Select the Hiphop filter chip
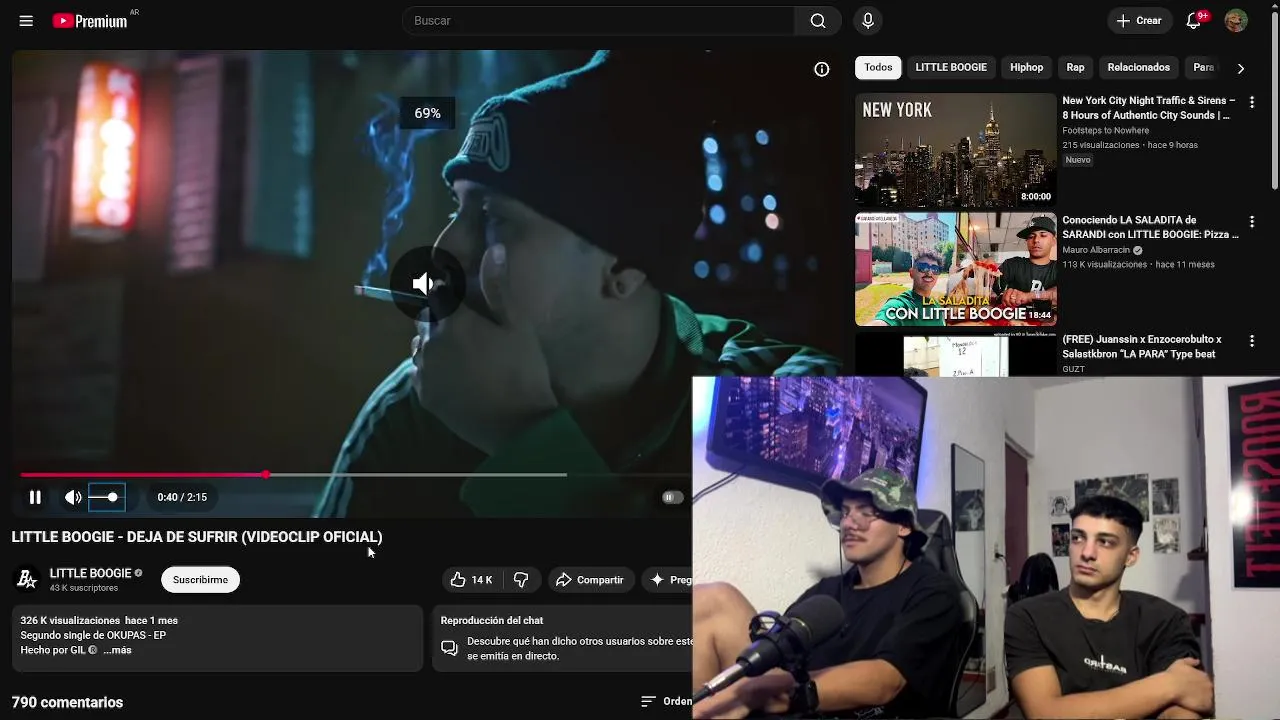Viewport: 1280px width, 720px height. point(1026,68)
